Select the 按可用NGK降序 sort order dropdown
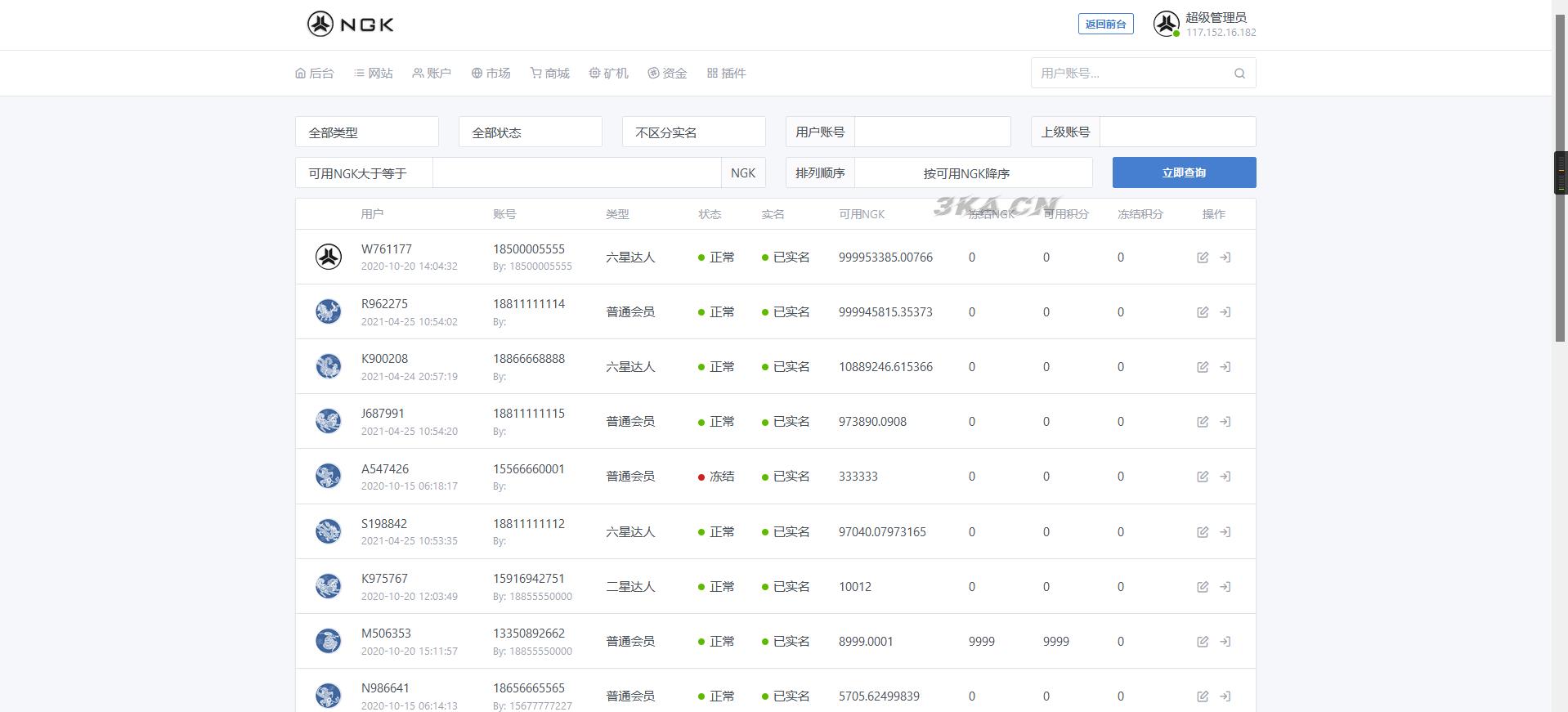 [973, 173]
